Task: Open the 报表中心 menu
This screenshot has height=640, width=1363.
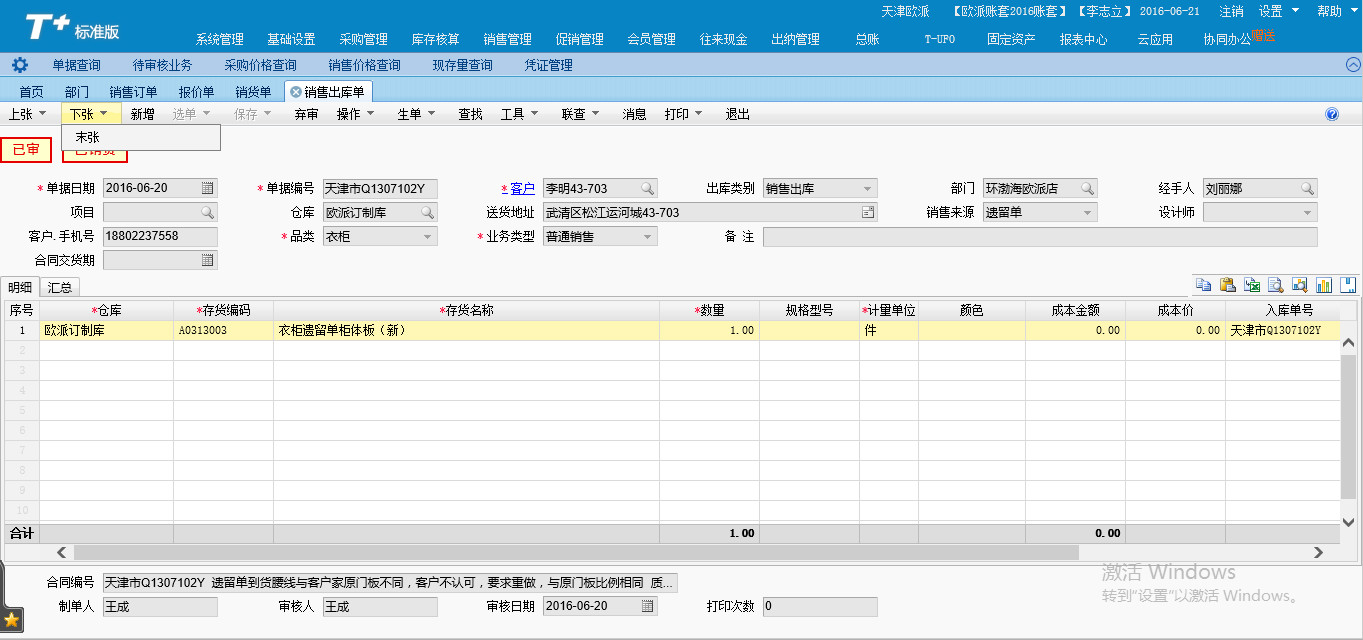Action: (x=1084, y=39)
